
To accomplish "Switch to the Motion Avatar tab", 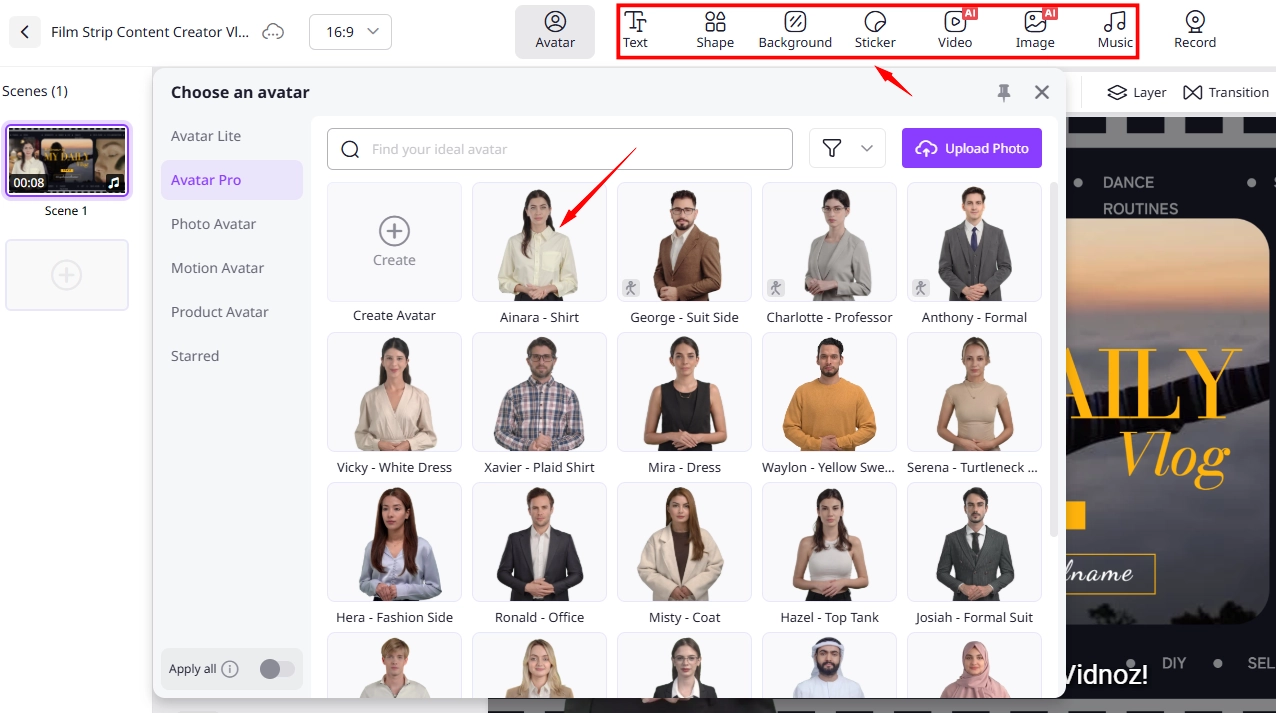I will coord(217,267).
